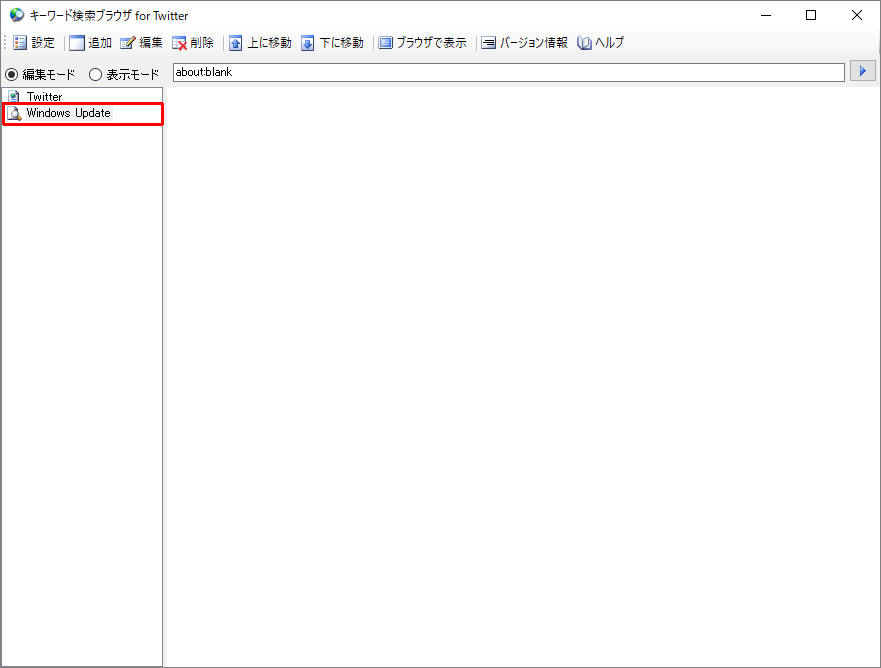Screen dimensions: 881x668
Task: Click the 下に移動 move down icon
Action: point(307,43)
